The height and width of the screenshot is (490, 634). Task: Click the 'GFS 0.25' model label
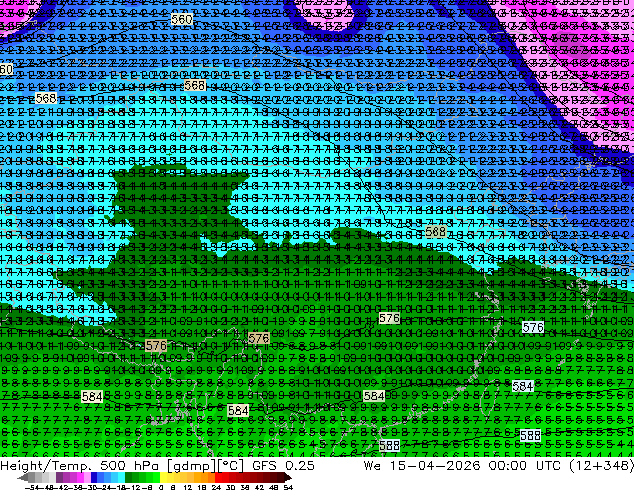tap(283, 465)
